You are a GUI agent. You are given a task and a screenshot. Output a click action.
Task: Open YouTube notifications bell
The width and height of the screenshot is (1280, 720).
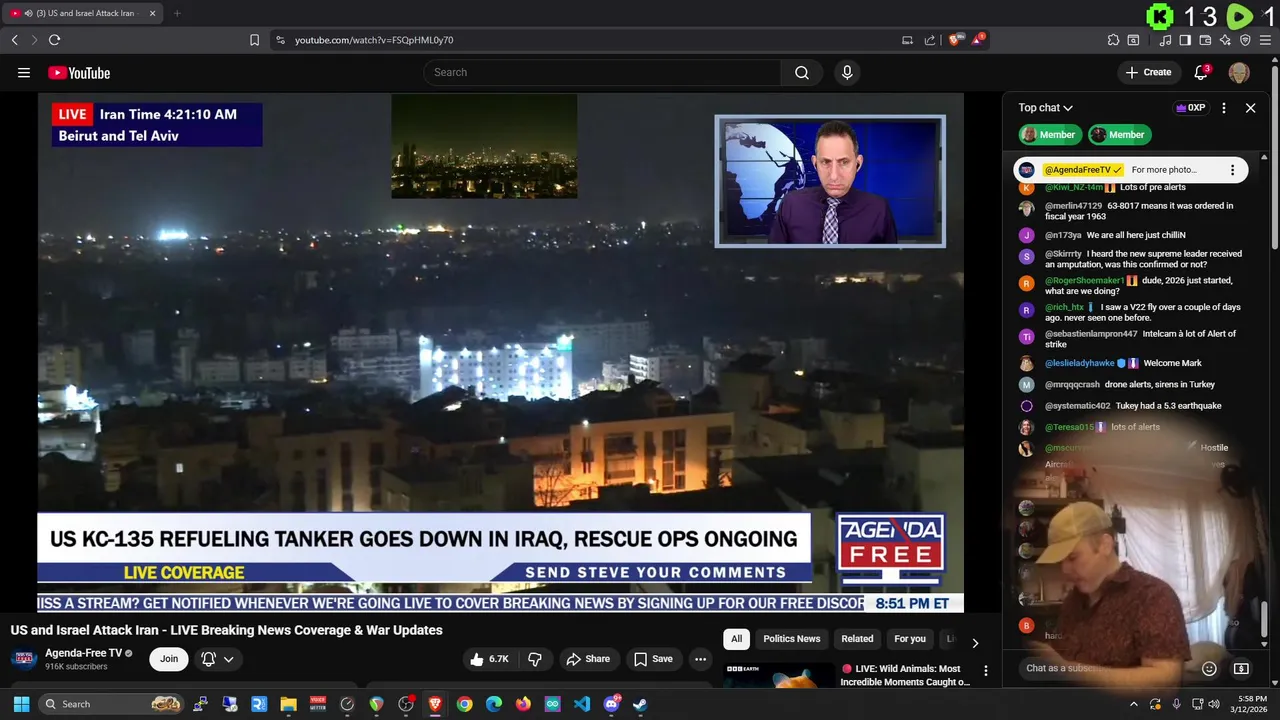coord(1202,72)
